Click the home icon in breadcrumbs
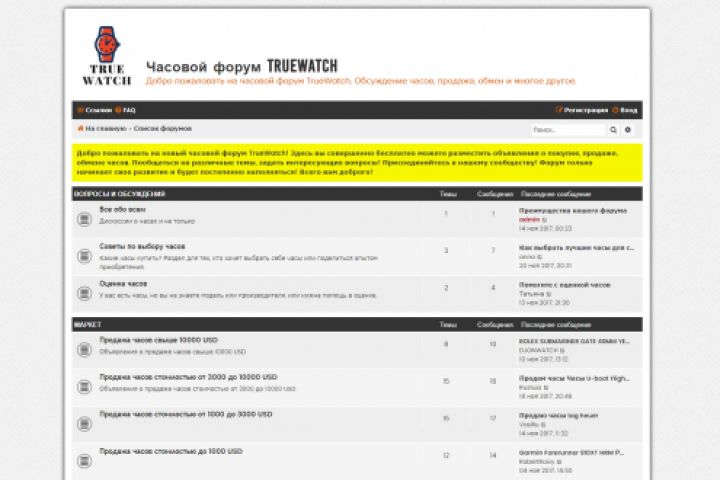Screen dimensions: 720x480 tap(80, 128)
